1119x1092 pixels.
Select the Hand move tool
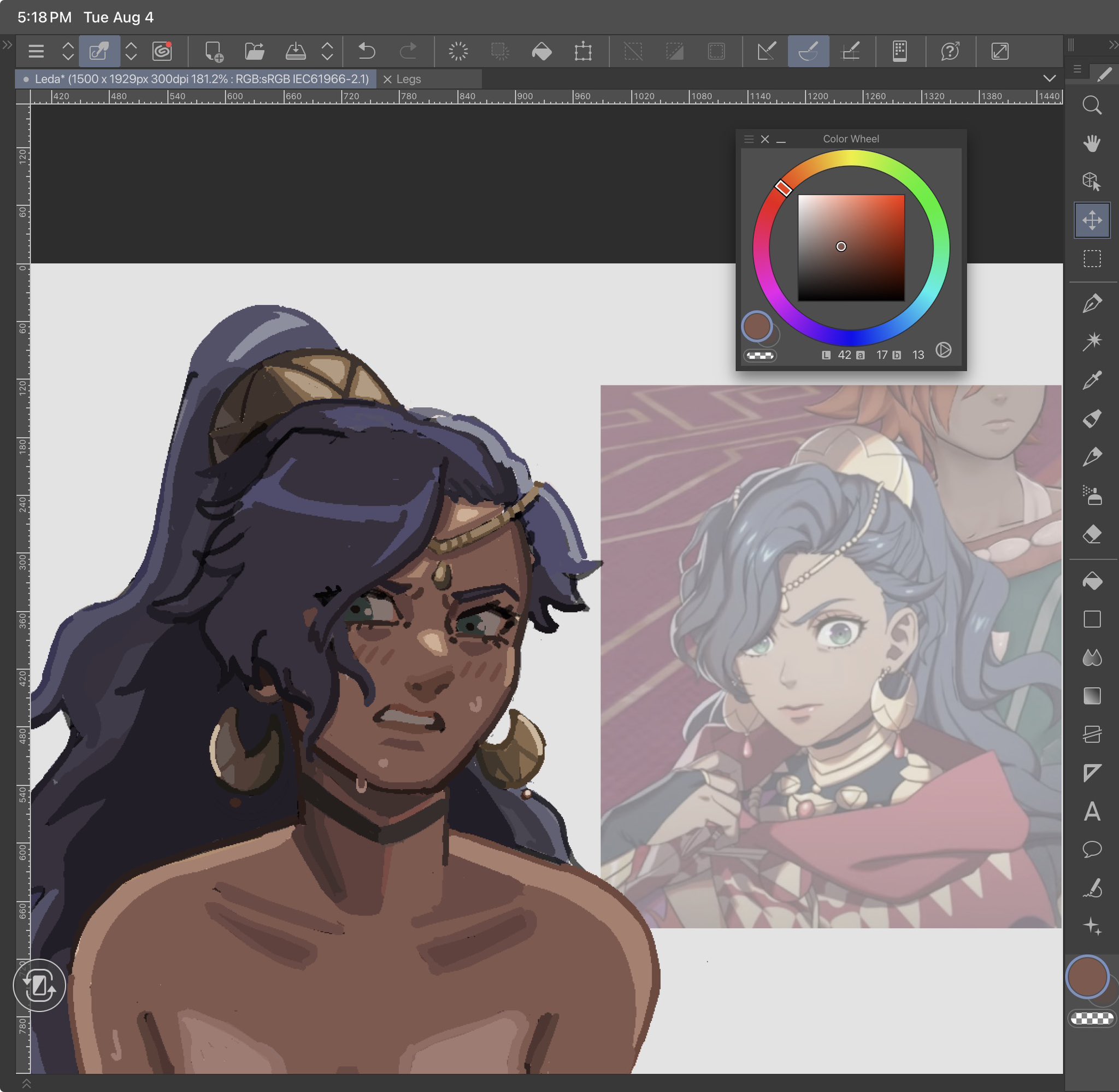(x=1092, y=143)
